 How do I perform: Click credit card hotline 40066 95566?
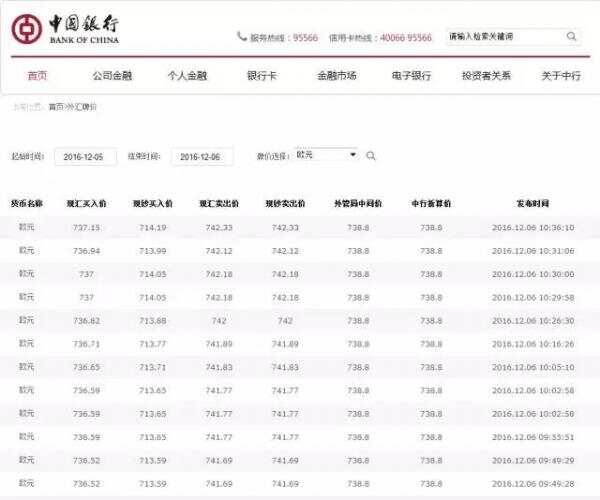(406, 37)
